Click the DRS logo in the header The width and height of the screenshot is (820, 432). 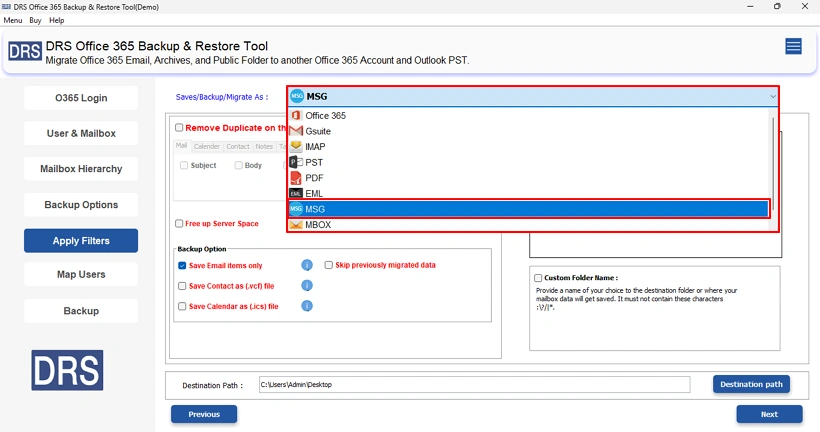25,51
